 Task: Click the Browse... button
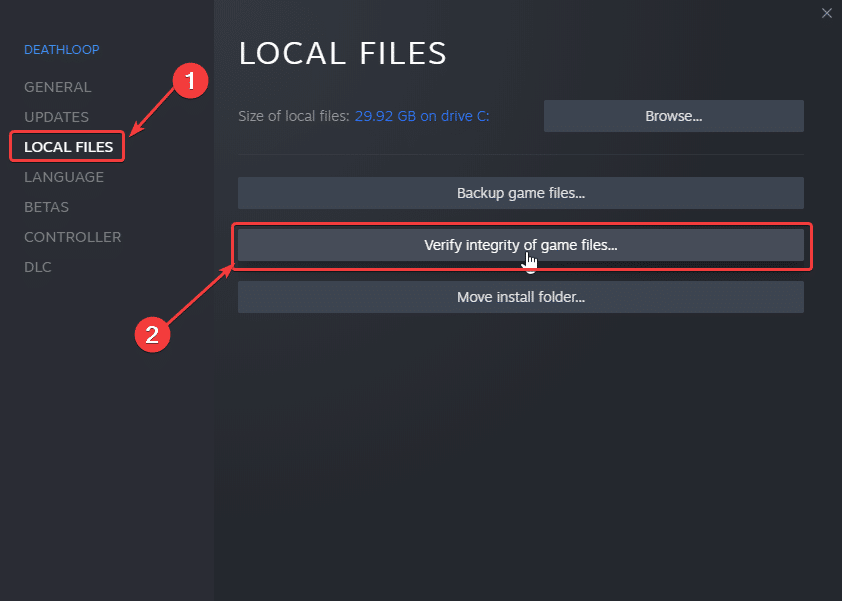pos(673,116)
